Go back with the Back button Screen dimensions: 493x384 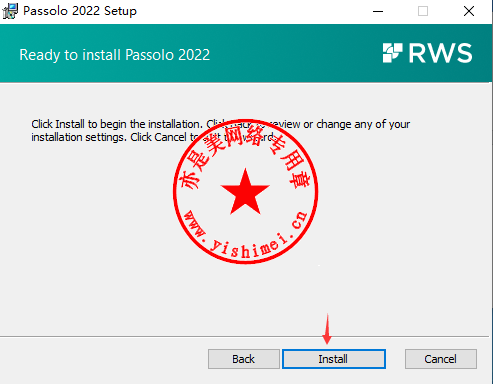244,359
